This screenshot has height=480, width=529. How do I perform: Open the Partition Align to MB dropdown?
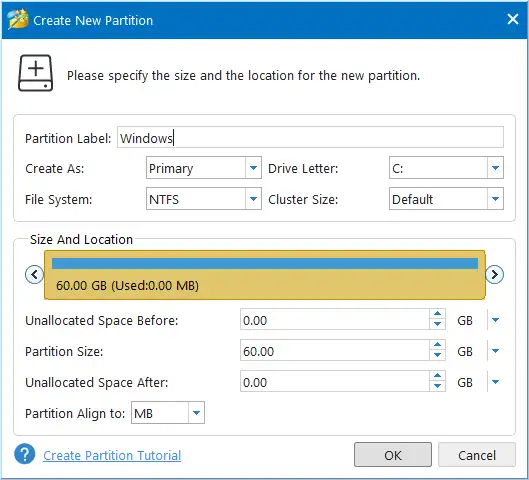(168, 413)
